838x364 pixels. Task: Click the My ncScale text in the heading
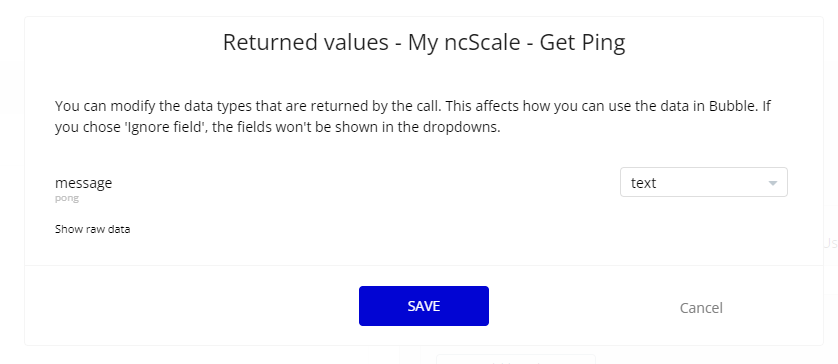point(464,42)
